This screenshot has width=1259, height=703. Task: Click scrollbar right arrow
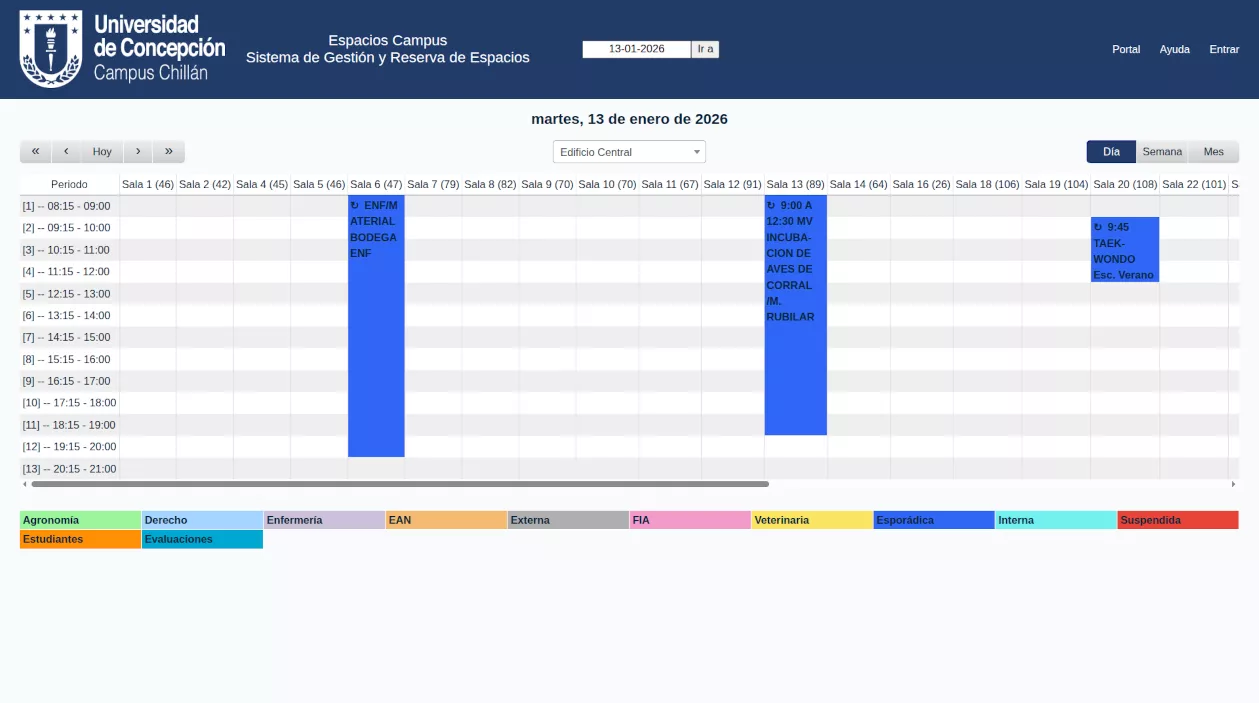tap(1233, 484)
